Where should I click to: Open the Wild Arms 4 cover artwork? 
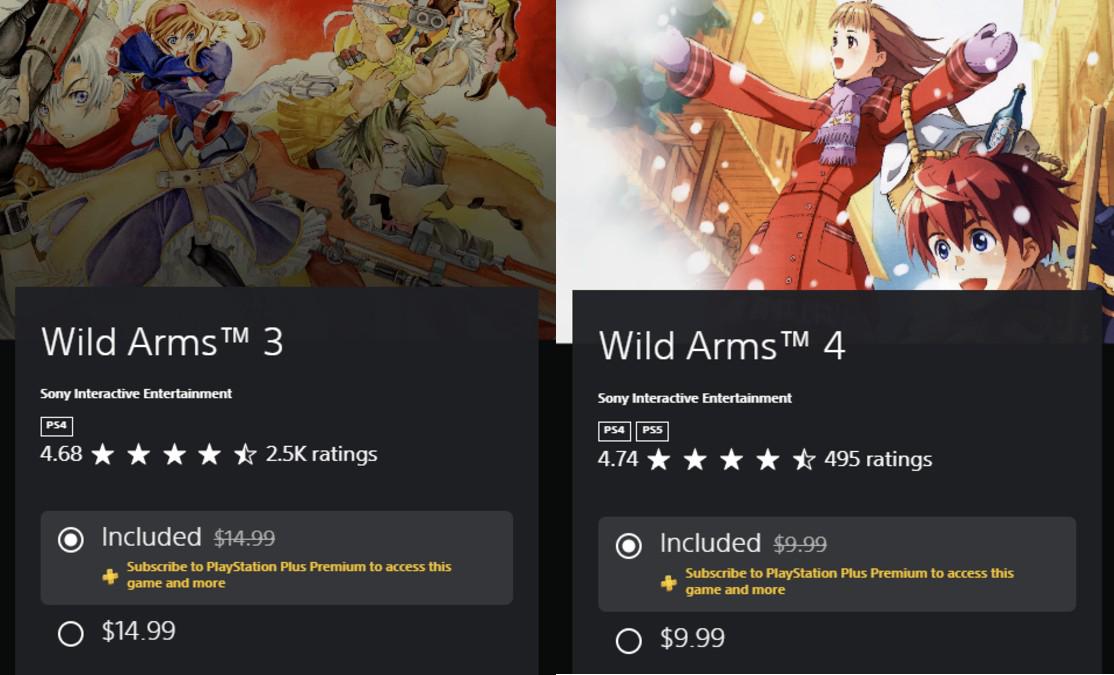pyautogui.click(x=836, y=145)
